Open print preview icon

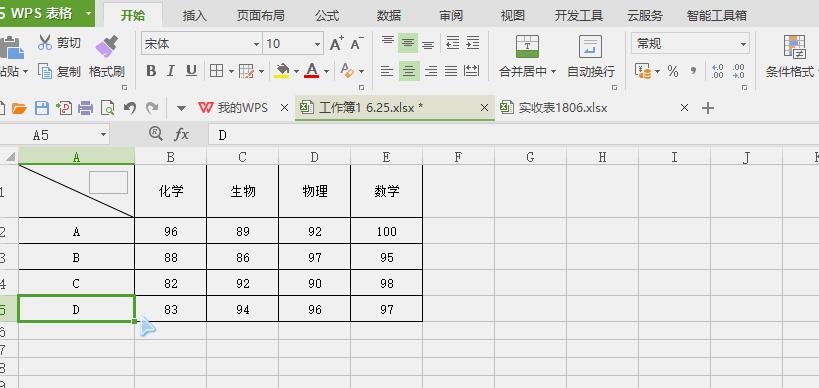(x=108, y=108)
